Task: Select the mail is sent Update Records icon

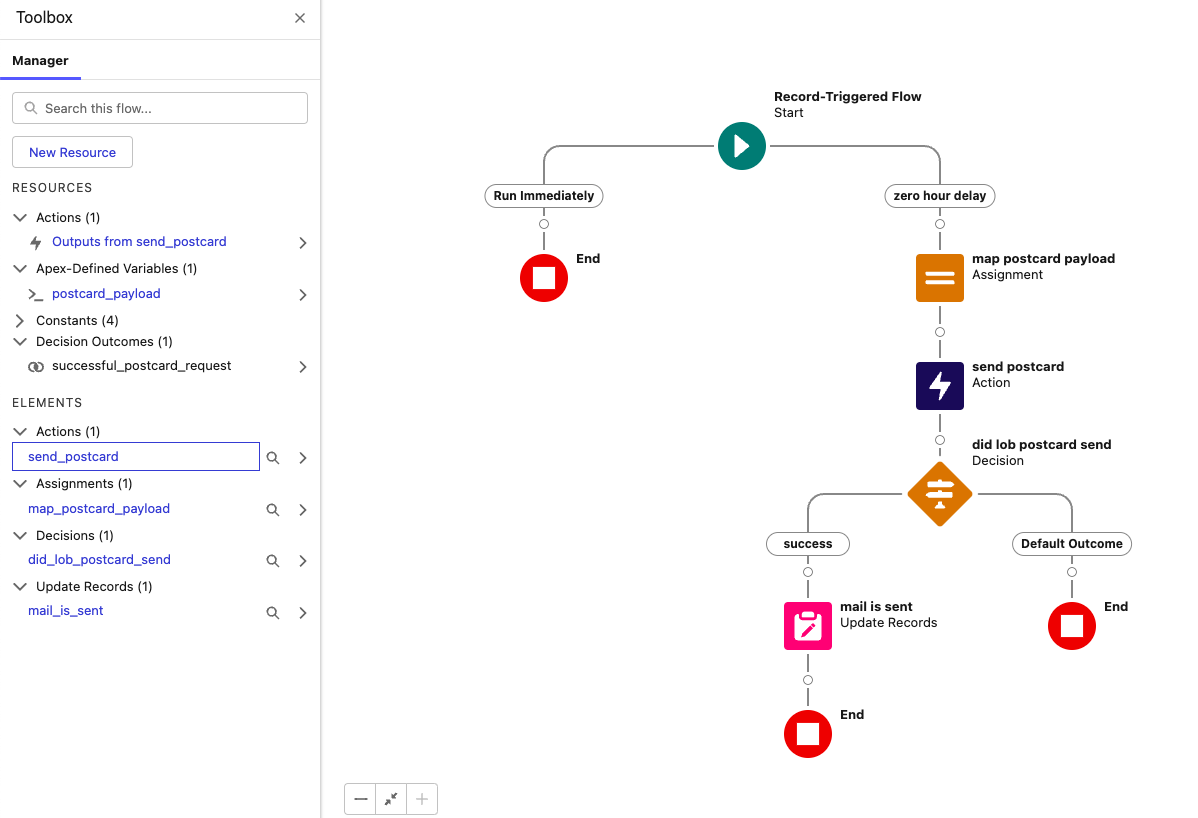Action: coord(807,626)
